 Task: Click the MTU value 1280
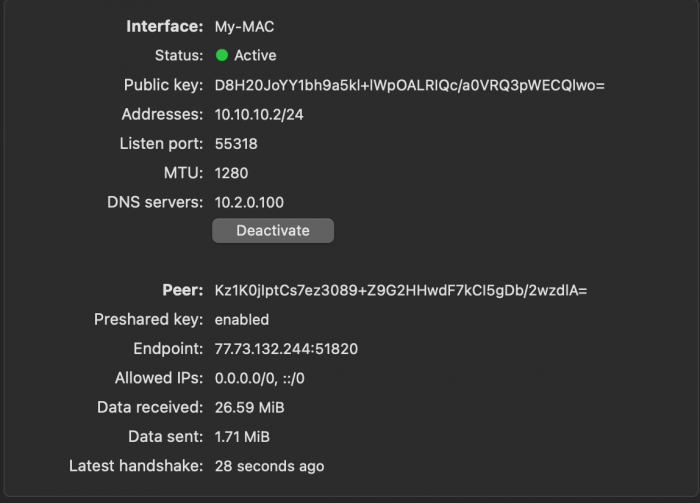[231, 173]
